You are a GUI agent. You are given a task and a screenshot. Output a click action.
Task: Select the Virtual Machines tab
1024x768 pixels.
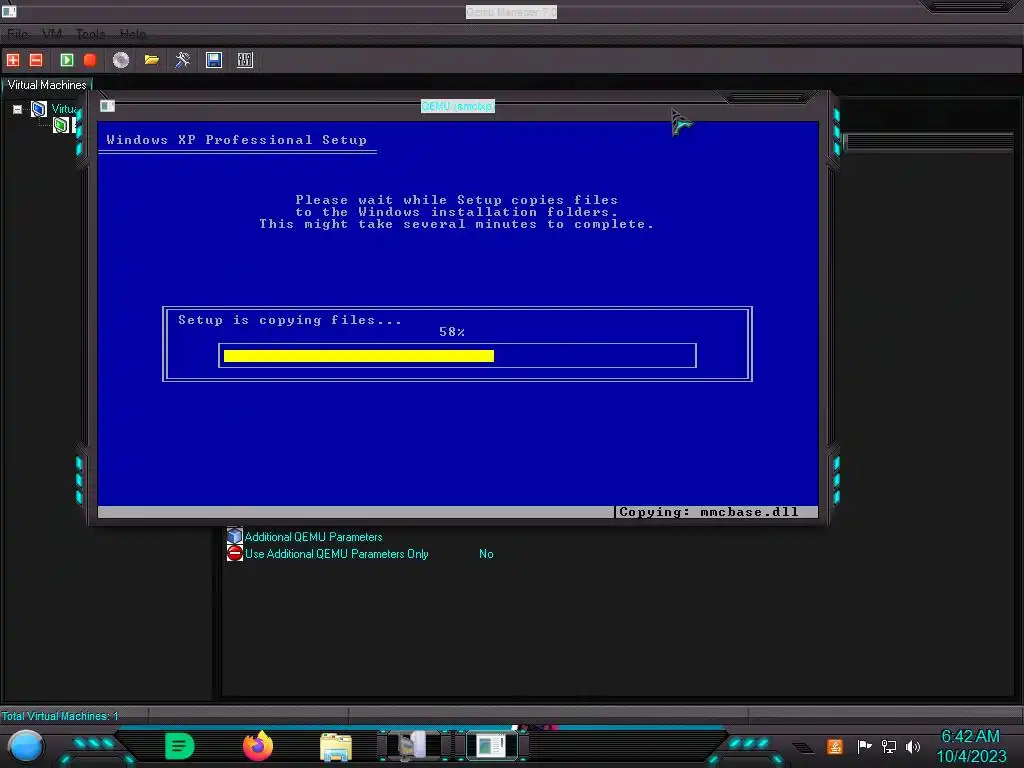coord(47,85)
